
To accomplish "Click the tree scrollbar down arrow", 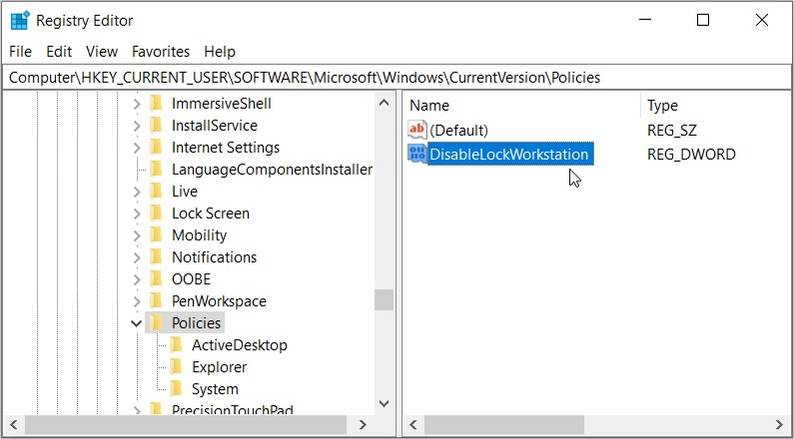I will click(x=384, y=403).
